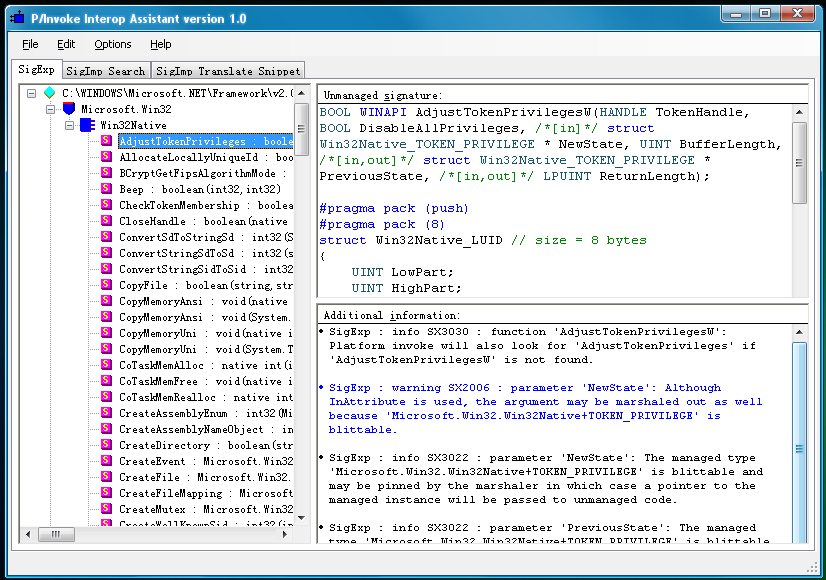Image resolution: width=826 pixels, height=580 pixels.
Task: Click the Microsoft.Win32 namespace shield icon
Action: (x=68, y=109)
